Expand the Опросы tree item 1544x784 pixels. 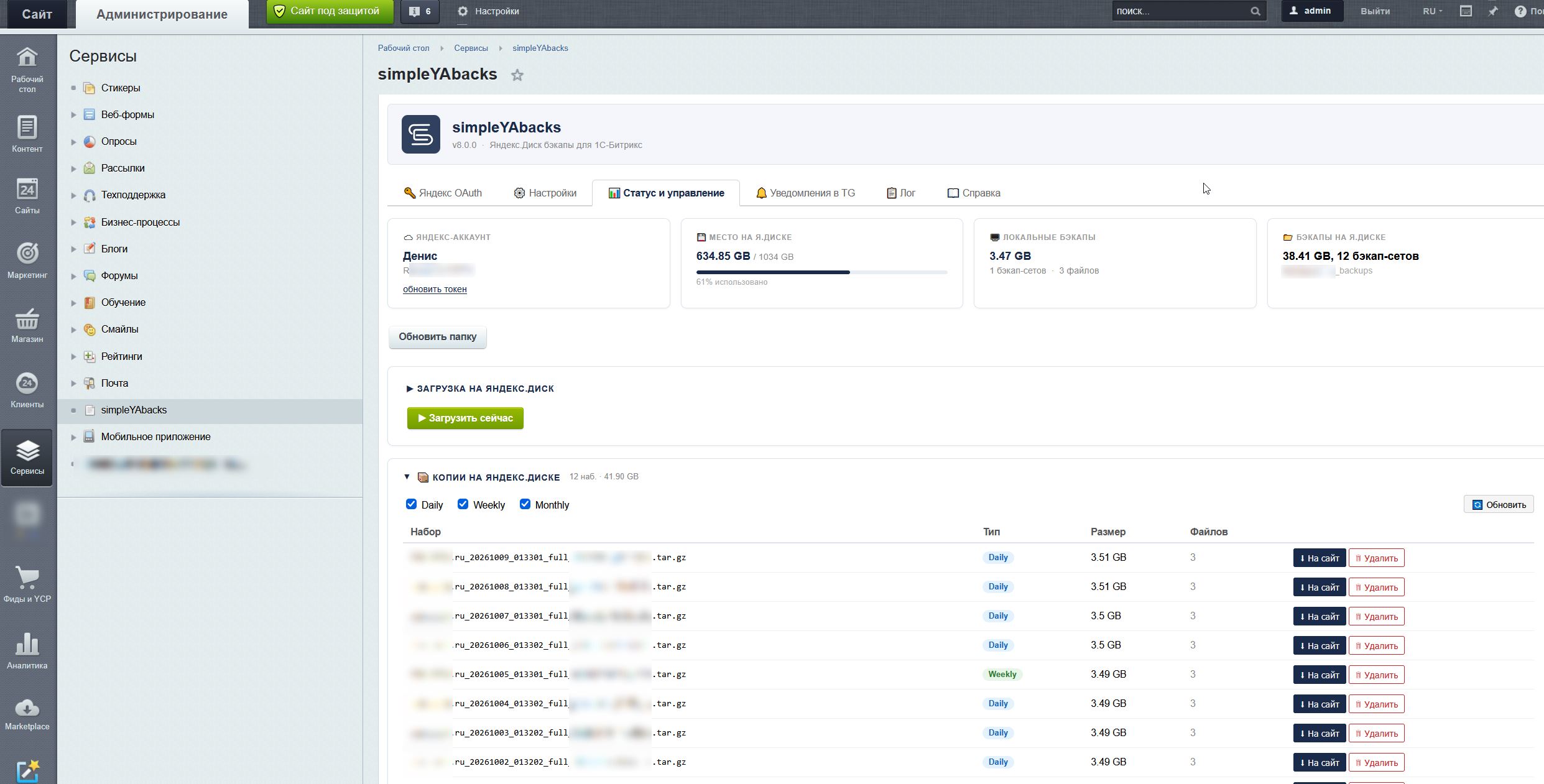coord(73,142)
